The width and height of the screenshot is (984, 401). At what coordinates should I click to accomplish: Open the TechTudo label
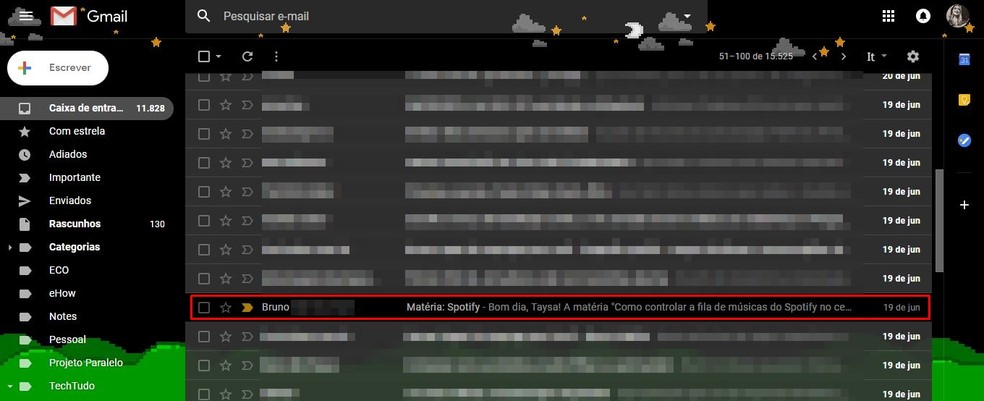[72, 386]
